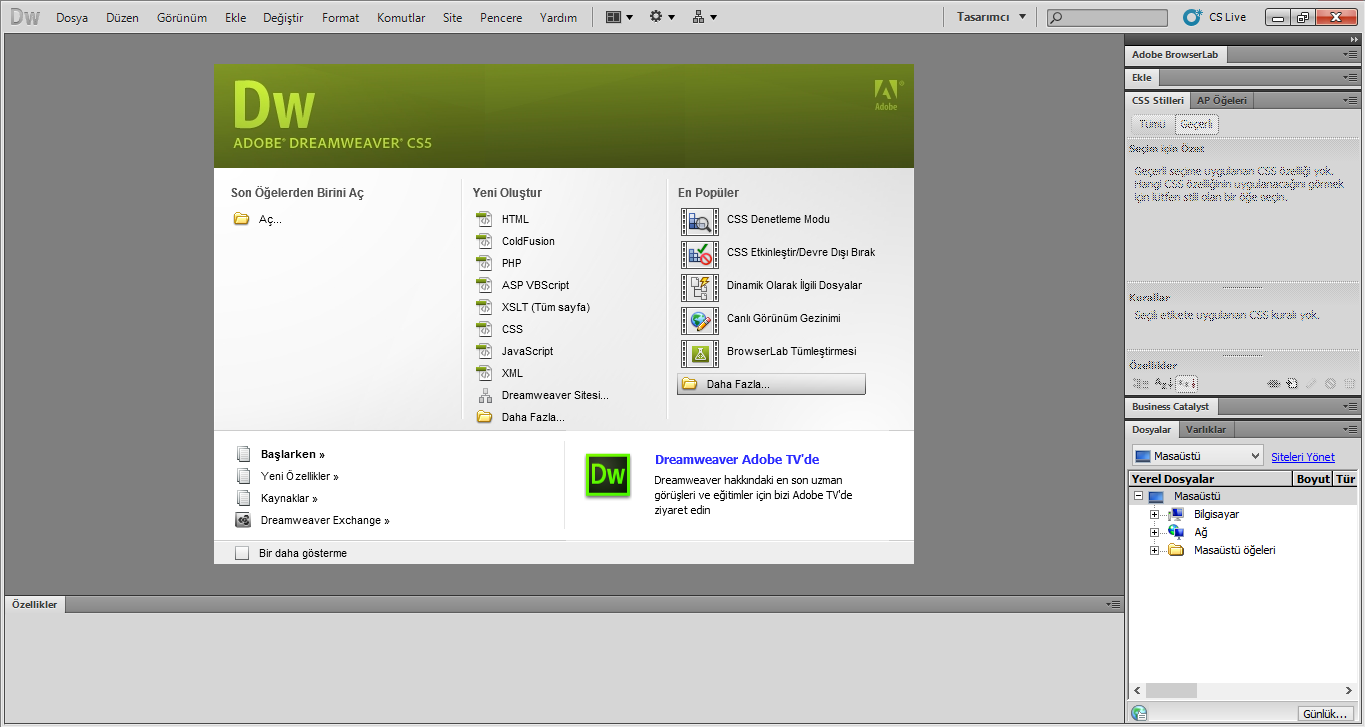Viewport: 1365px width, 727px height.
Task: Open the gear extensions dropdown
Action: tap(662, 17)
